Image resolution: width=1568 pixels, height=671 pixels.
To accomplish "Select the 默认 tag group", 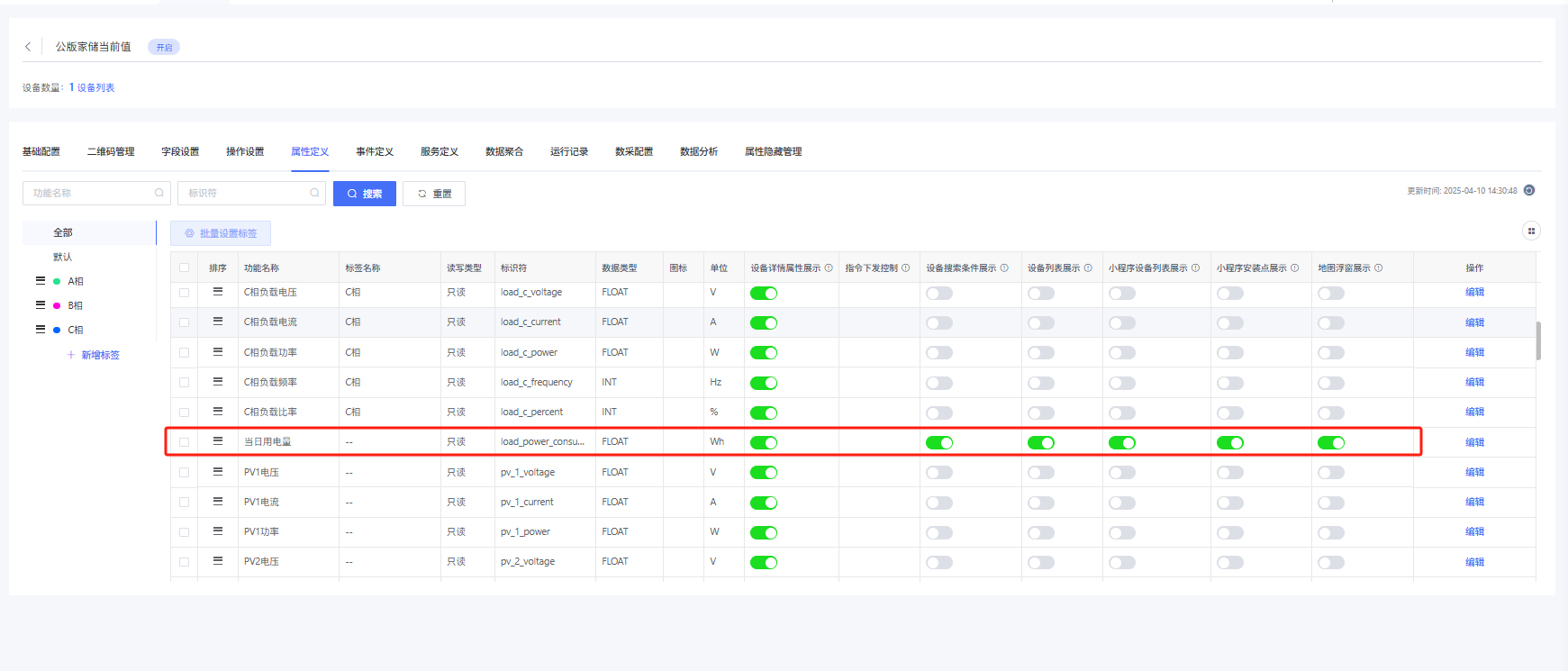I will (x=63, y=257).
